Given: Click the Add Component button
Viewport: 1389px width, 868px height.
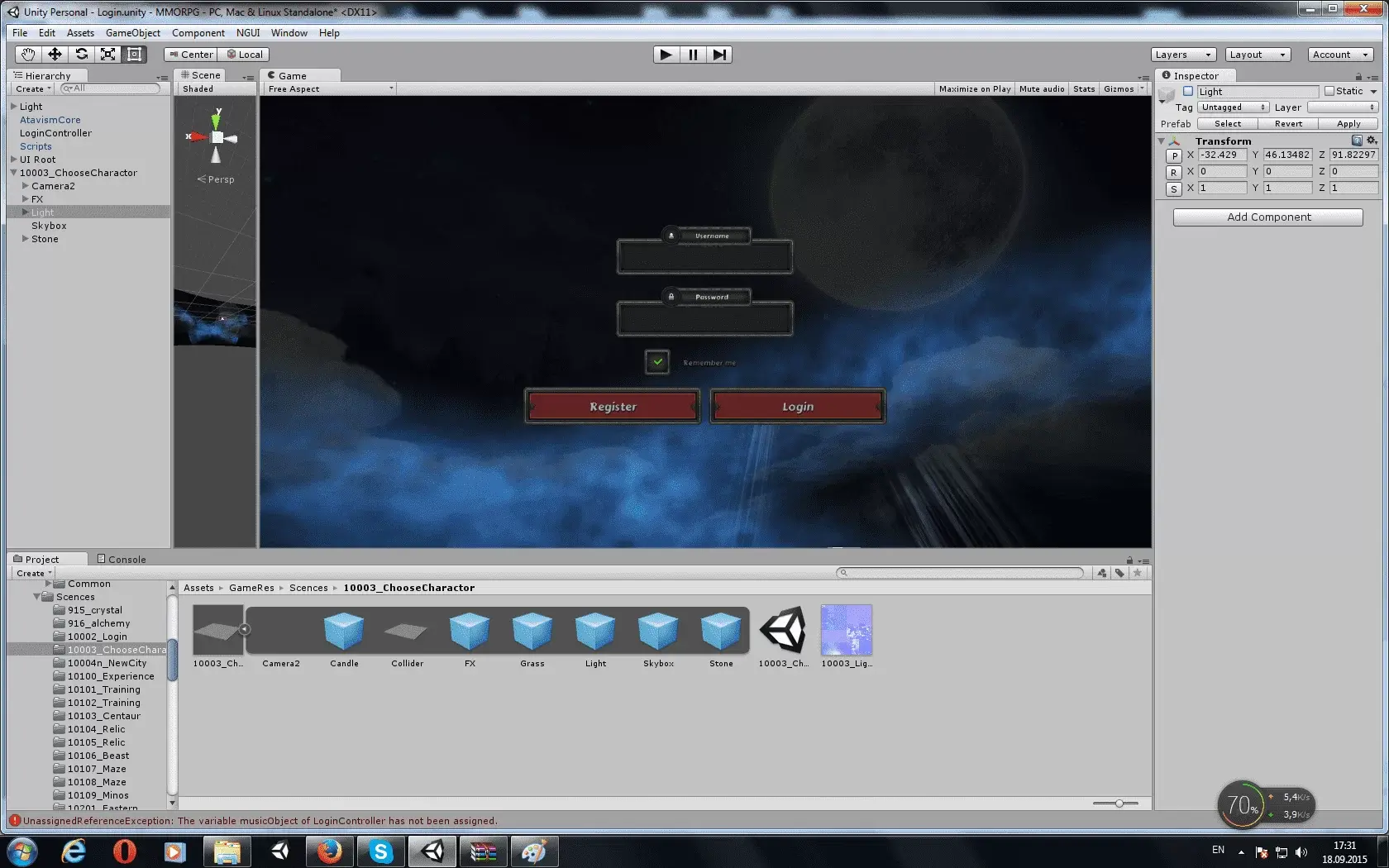Looking at the screenshot, I should [1268, 217].
